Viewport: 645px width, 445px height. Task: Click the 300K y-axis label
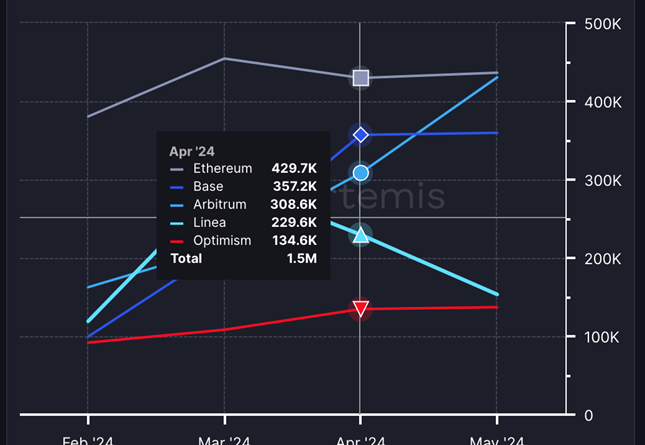coord(601,180)
